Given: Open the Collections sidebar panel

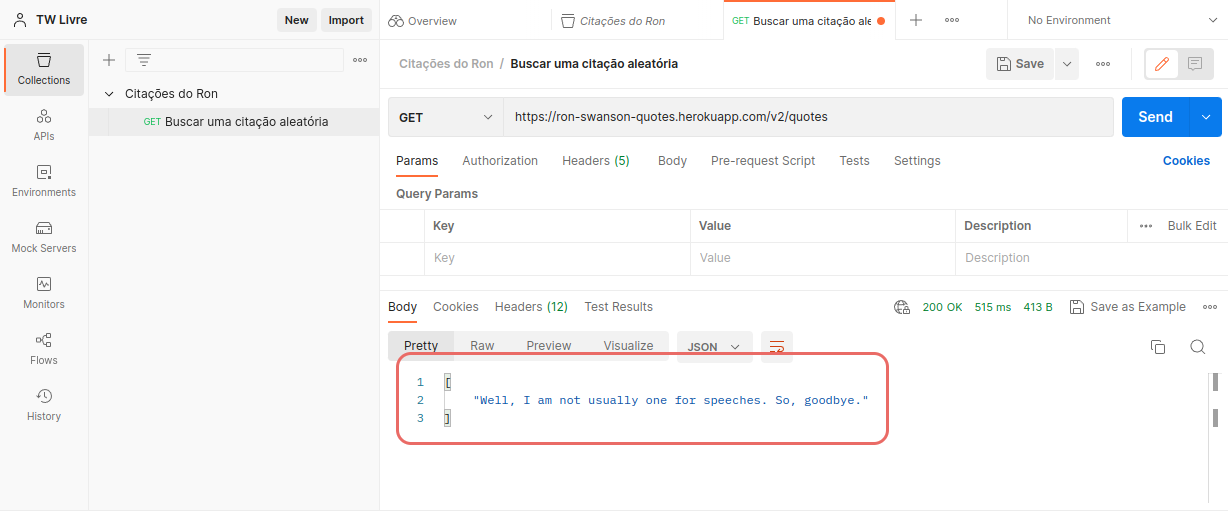Looking at the screenshot, I should click(x=44, y=70).
